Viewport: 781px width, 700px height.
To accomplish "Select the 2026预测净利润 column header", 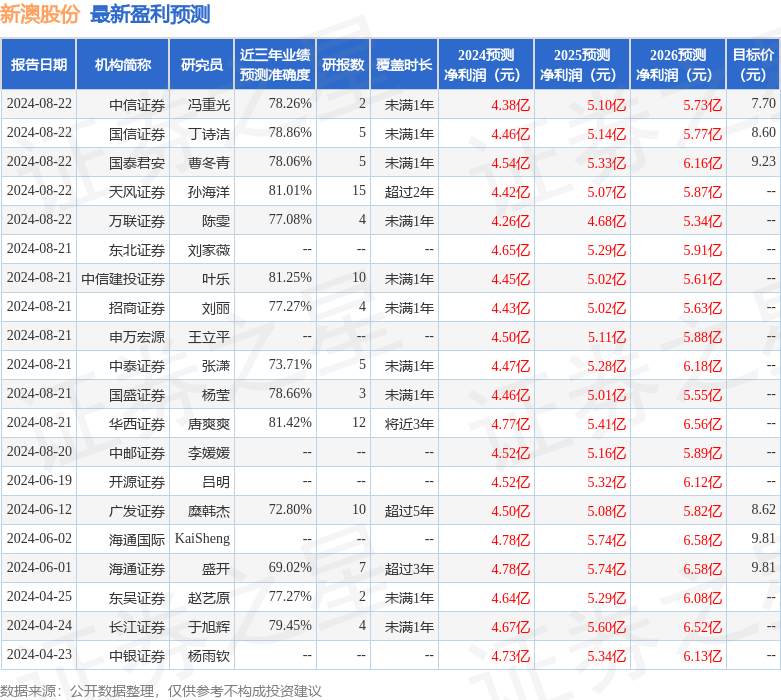I will point(678,65).
